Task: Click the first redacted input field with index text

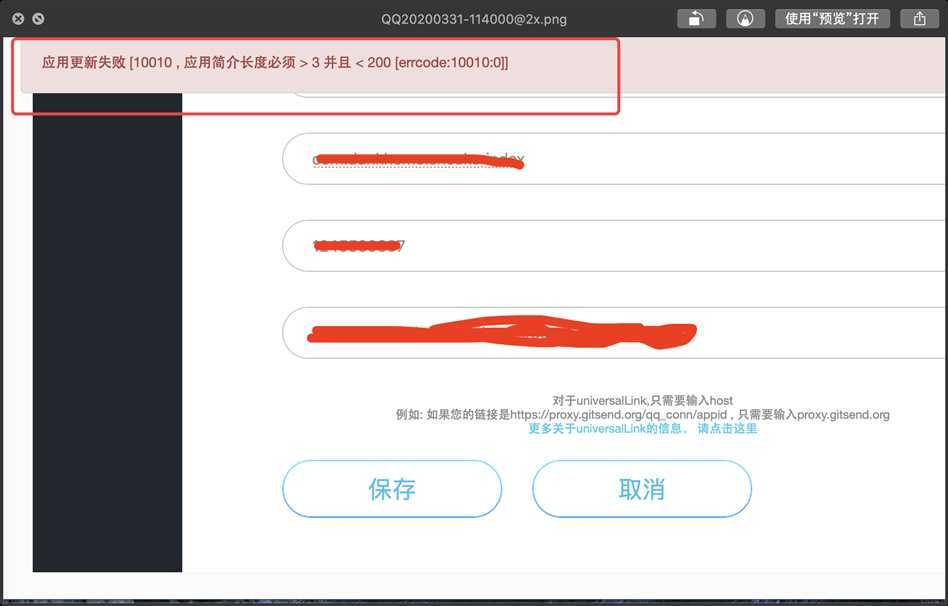Action: 614,158
